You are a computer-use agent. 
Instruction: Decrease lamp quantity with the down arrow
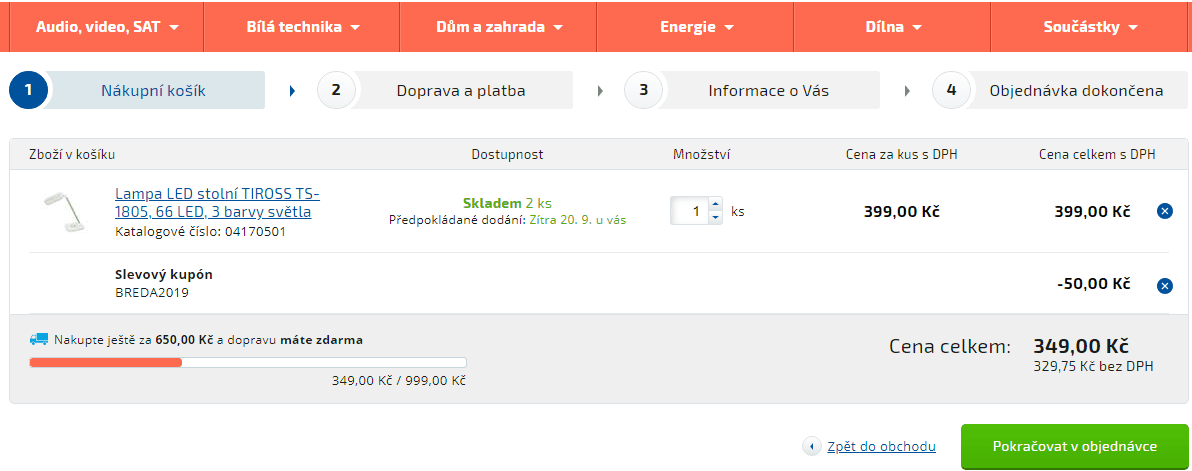pos(714,217)
